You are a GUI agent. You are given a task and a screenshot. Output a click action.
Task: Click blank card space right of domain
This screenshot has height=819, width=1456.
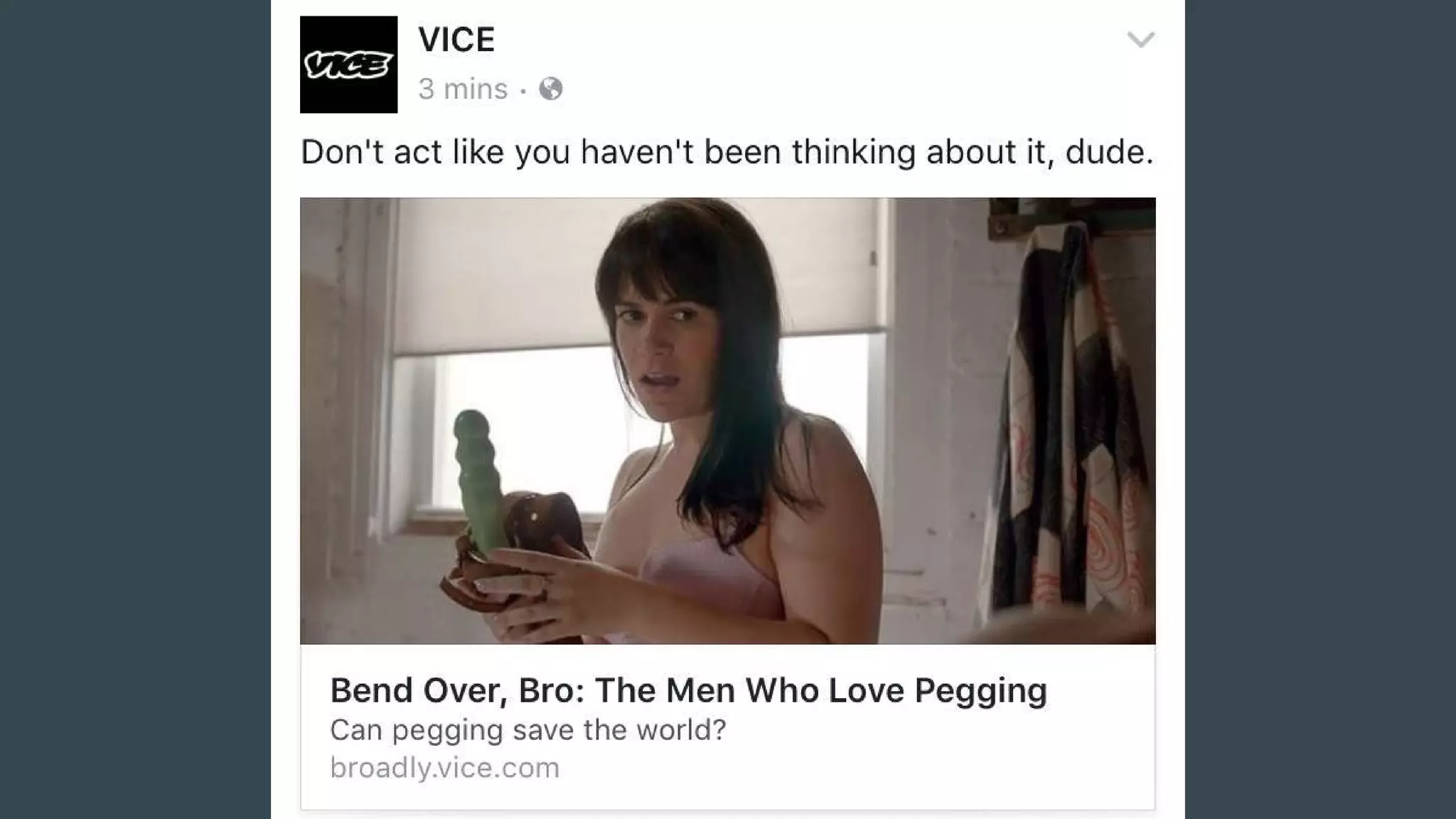point(853,768)
